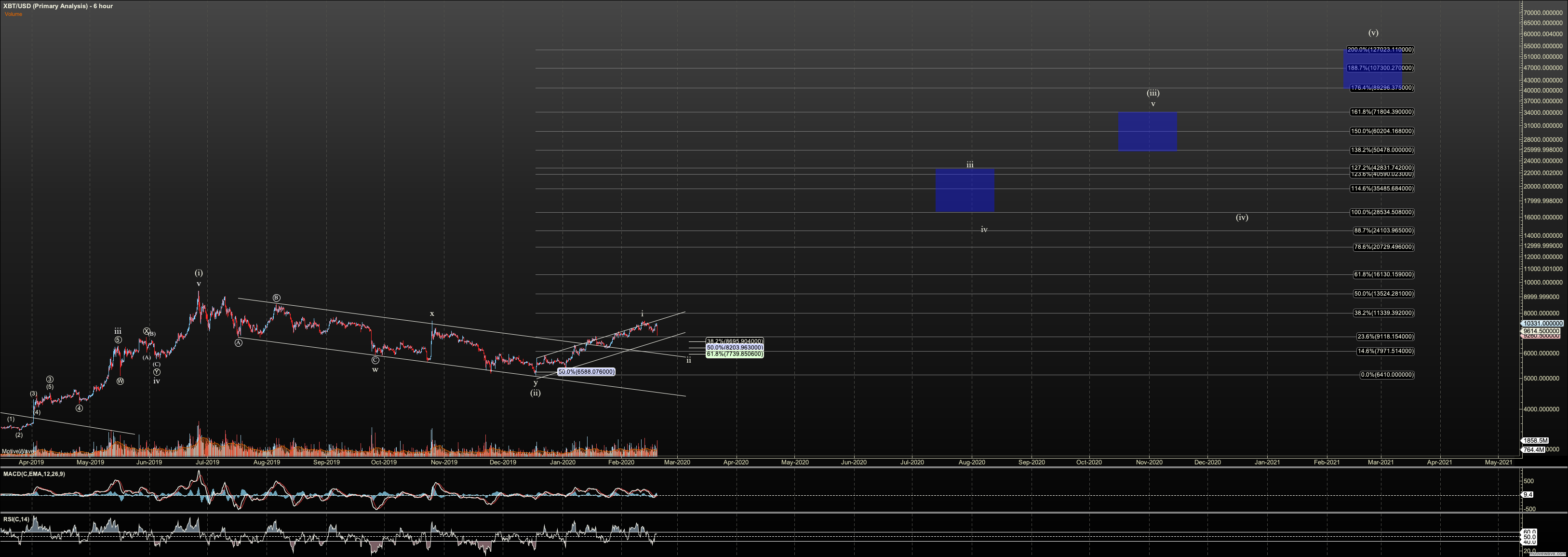Click the 100.0%(28534.508000) Fibonacci label
This screenshot has width=1568, height=557.
[1382, 213]
